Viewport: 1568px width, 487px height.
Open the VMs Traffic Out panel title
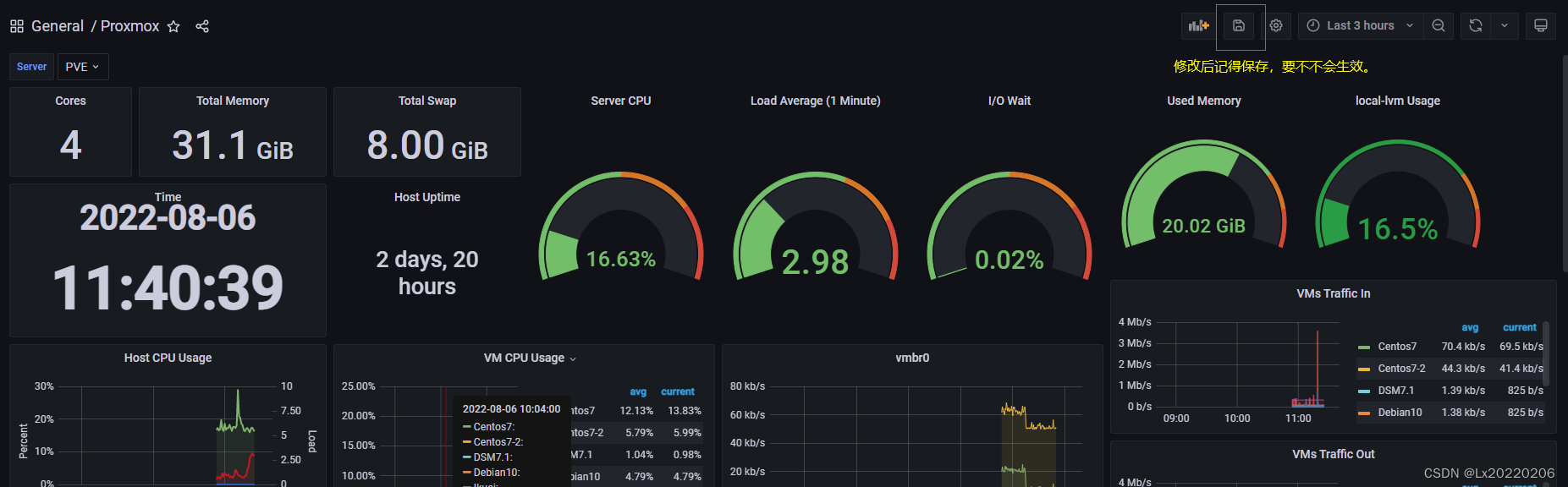(1334, 454)
